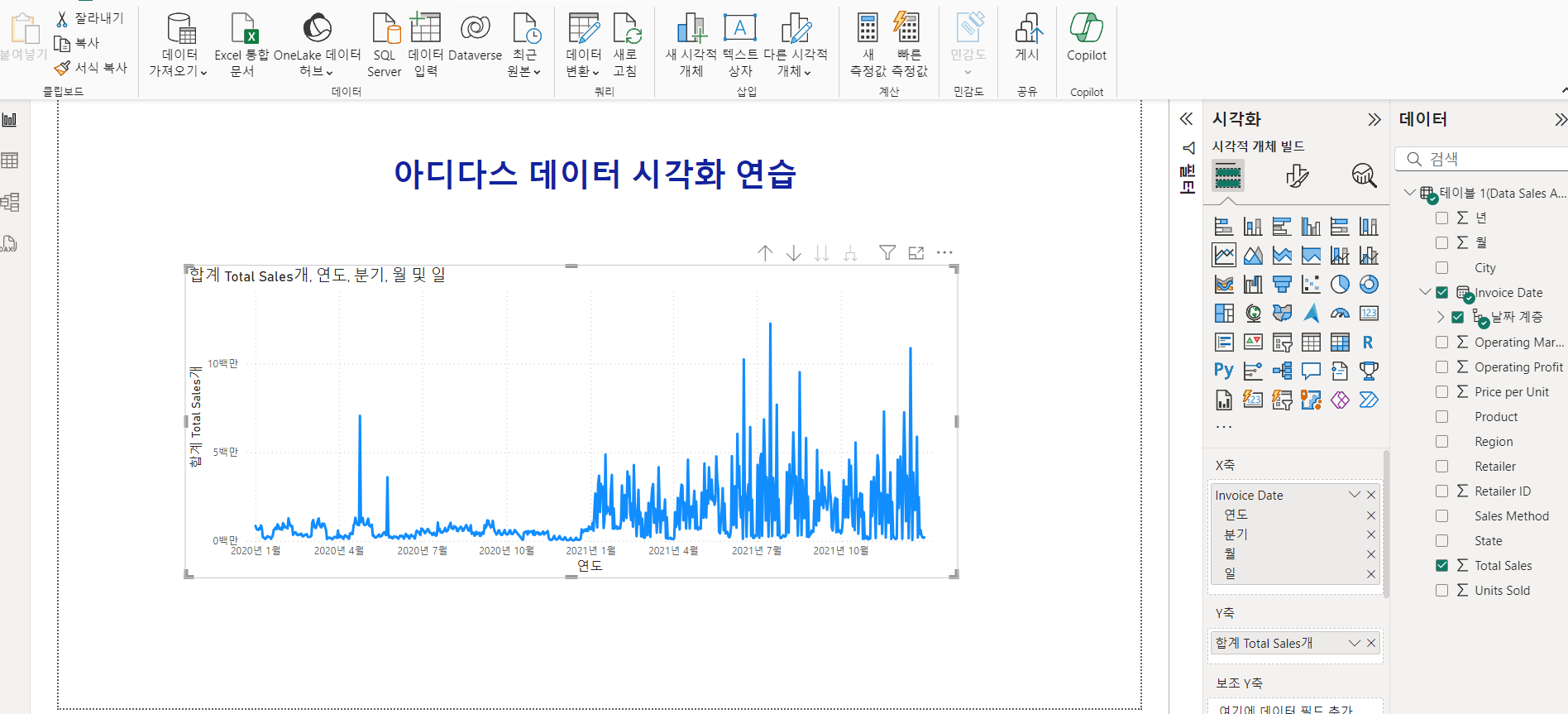The height and width of the screenshot is (714, 1568).
Task: Open the Copilot pane from the ribbon
Action: [1086, 38]
